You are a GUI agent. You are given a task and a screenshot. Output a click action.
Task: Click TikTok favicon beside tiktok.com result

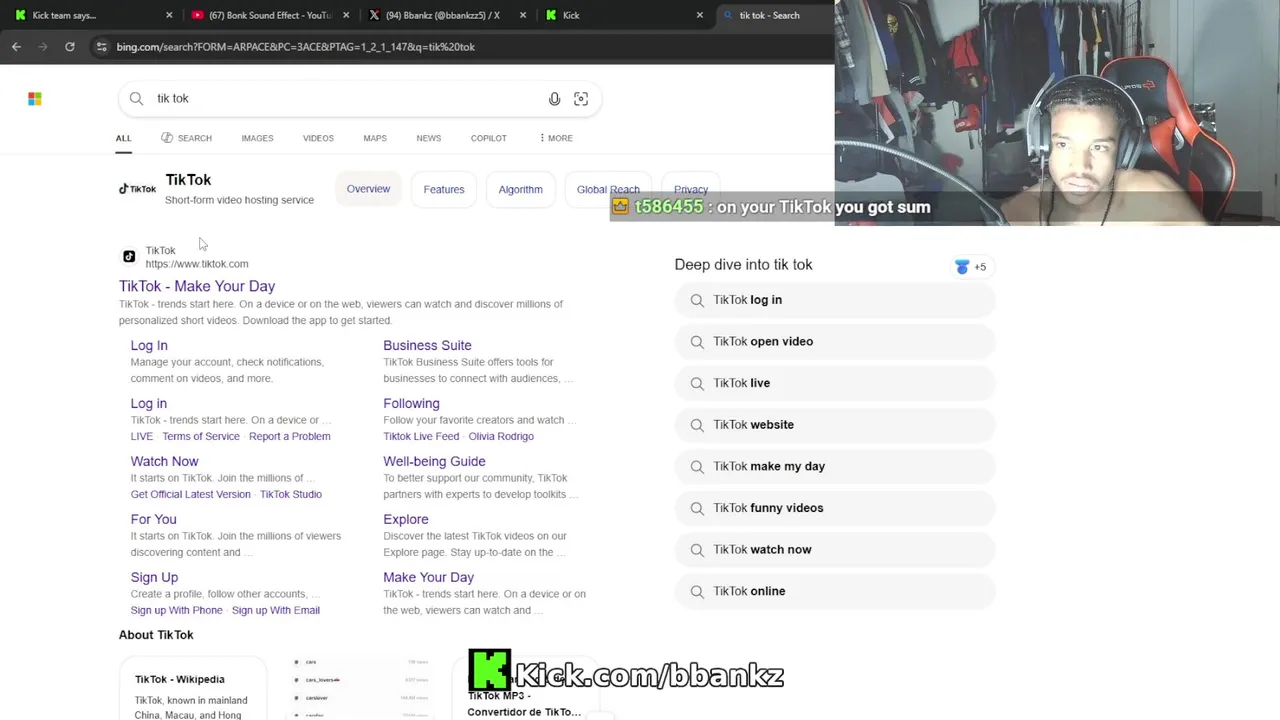129,257
